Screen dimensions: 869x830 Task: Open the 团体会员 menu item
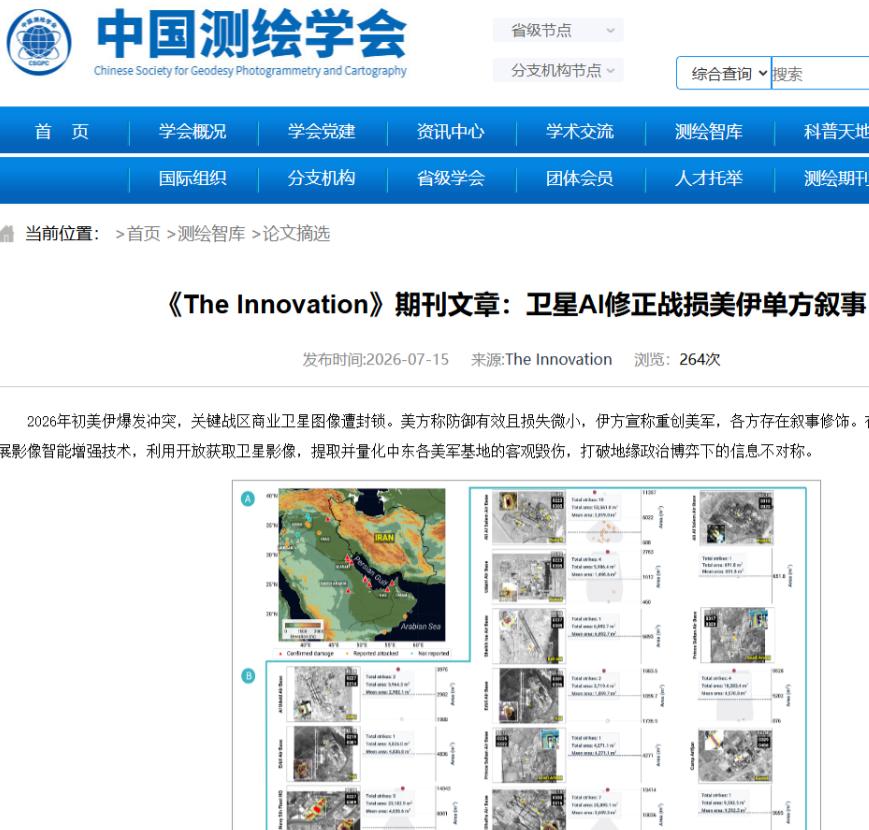580,178
